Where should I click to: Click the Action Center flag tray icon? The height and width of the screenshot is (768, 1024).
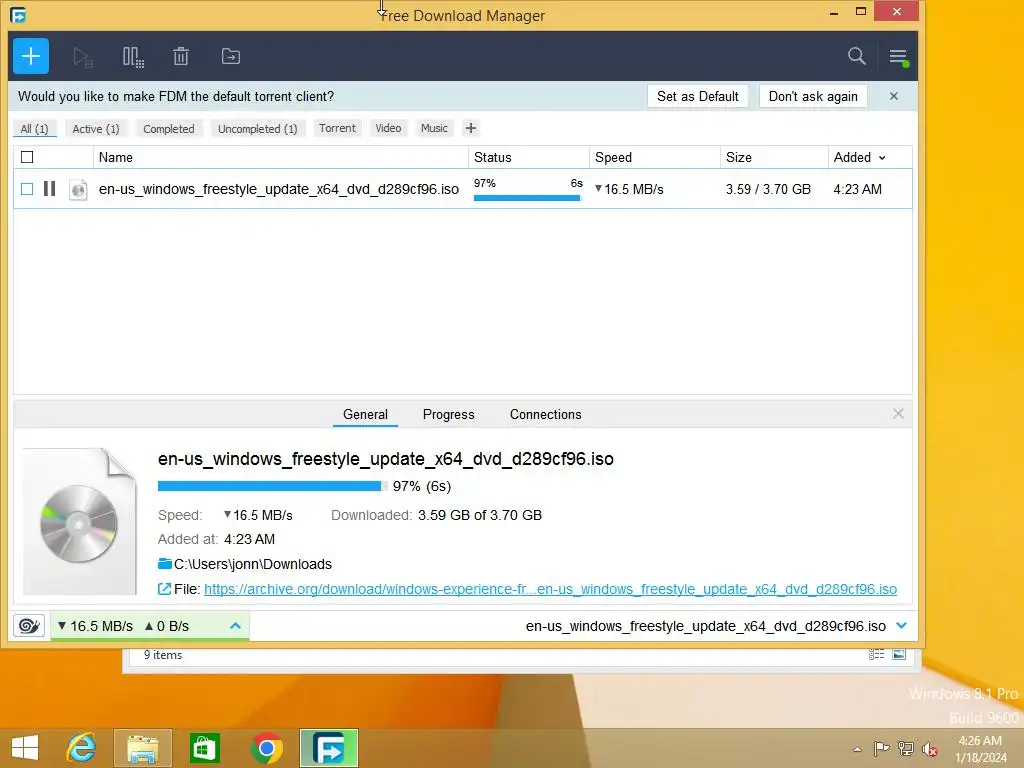pos(881,748)
